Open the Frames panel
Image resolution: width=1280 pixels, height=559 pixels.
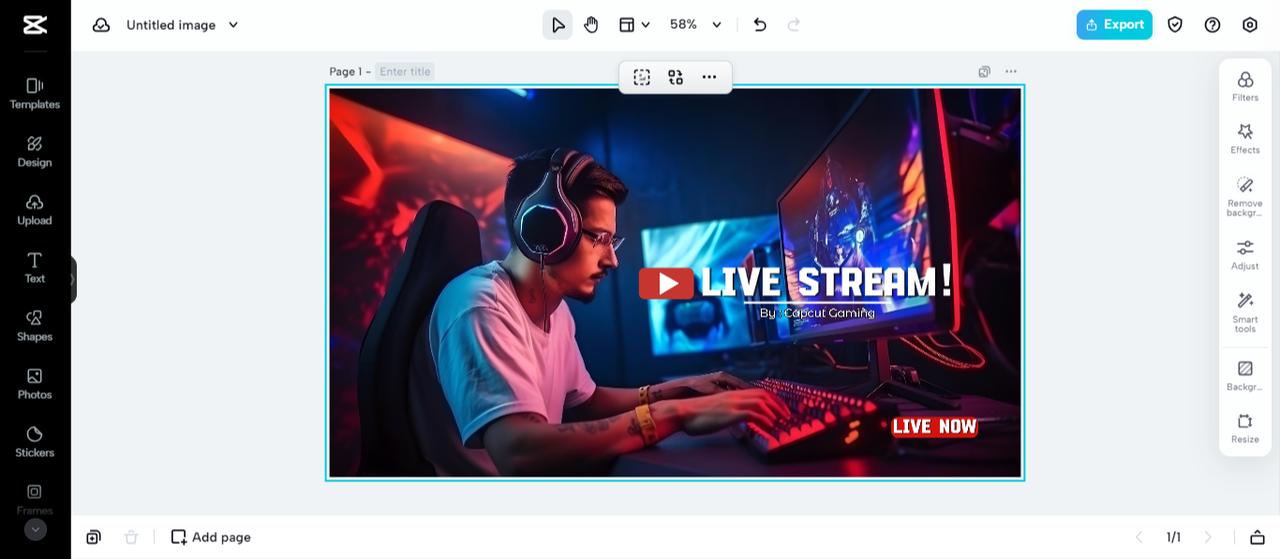[x=35, y=498]
